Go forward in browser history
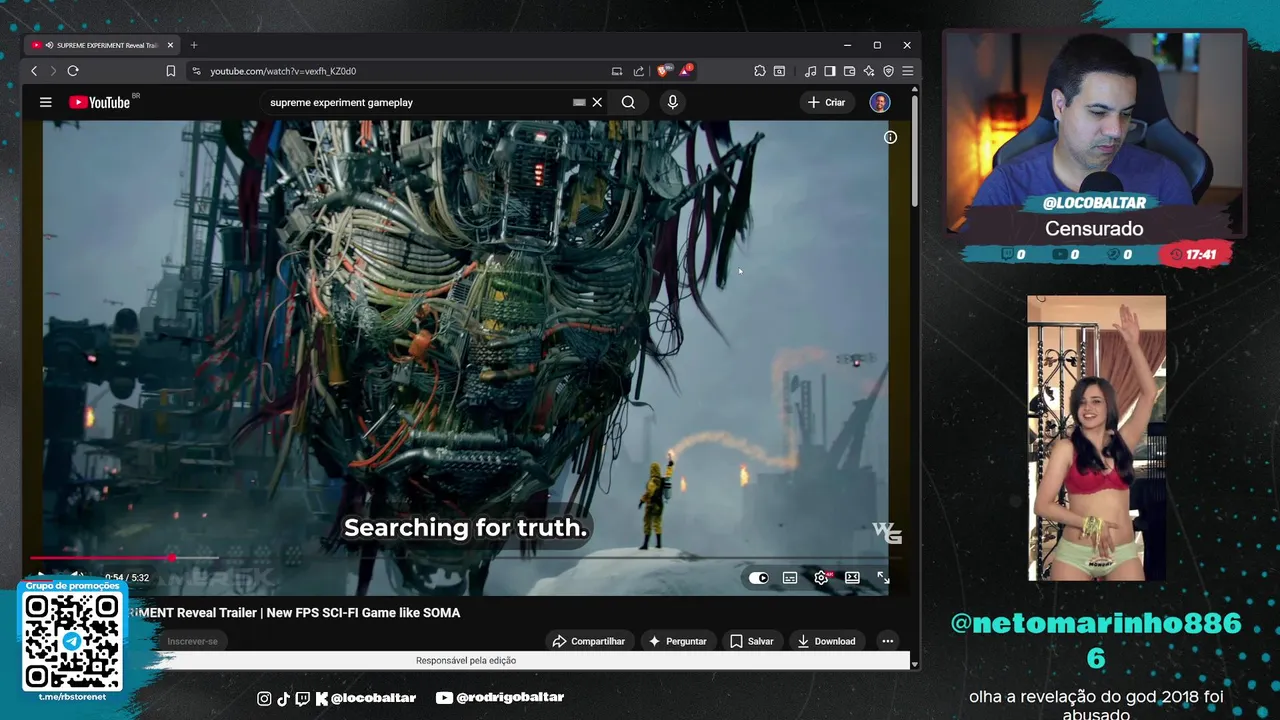Image resolution: width=1280 pixels, height=720 pixels. 52,71
